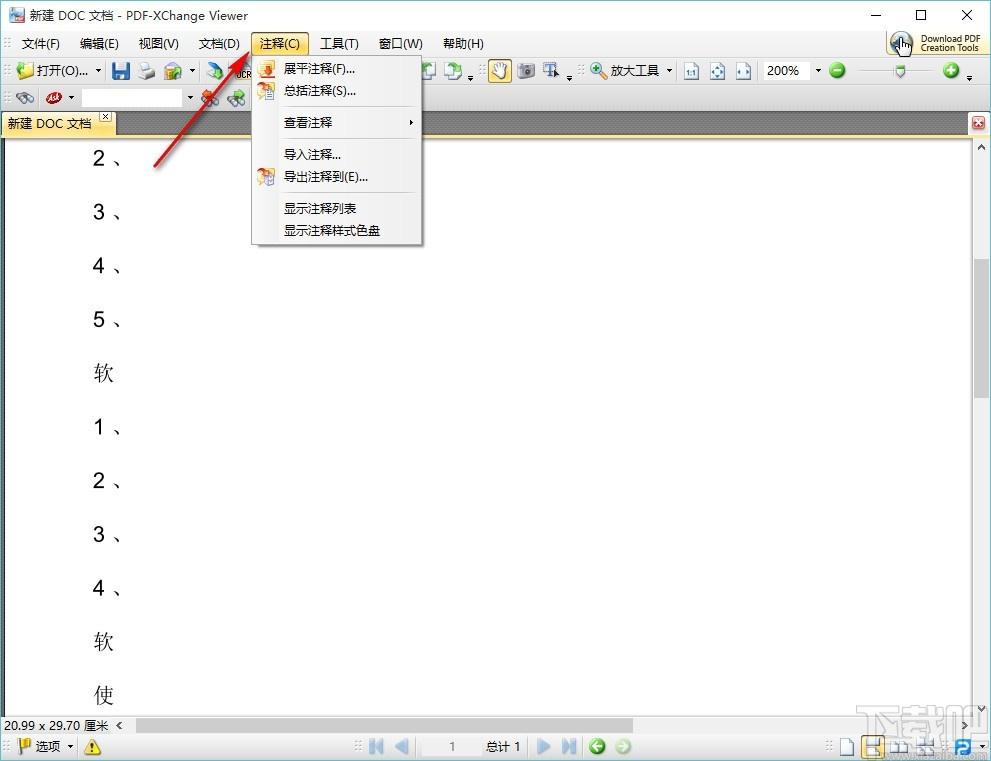This screenshot has height=761, width=991.
Task: Expand the Ask search provider dropdown
Action: pos(71,98)
